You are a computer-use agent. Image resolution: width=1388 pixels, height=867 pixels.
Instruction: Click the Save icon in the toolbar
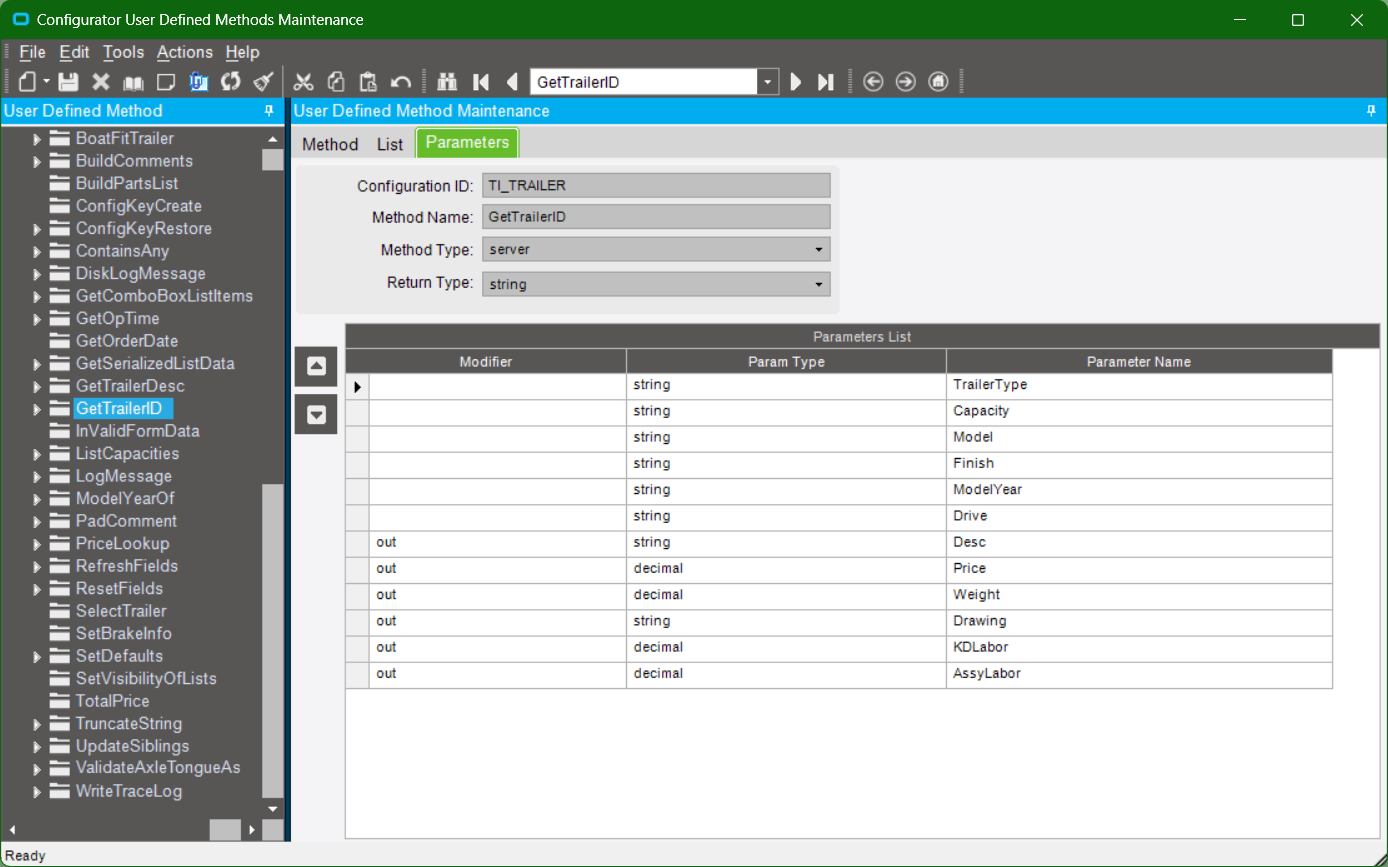(68, 82)
